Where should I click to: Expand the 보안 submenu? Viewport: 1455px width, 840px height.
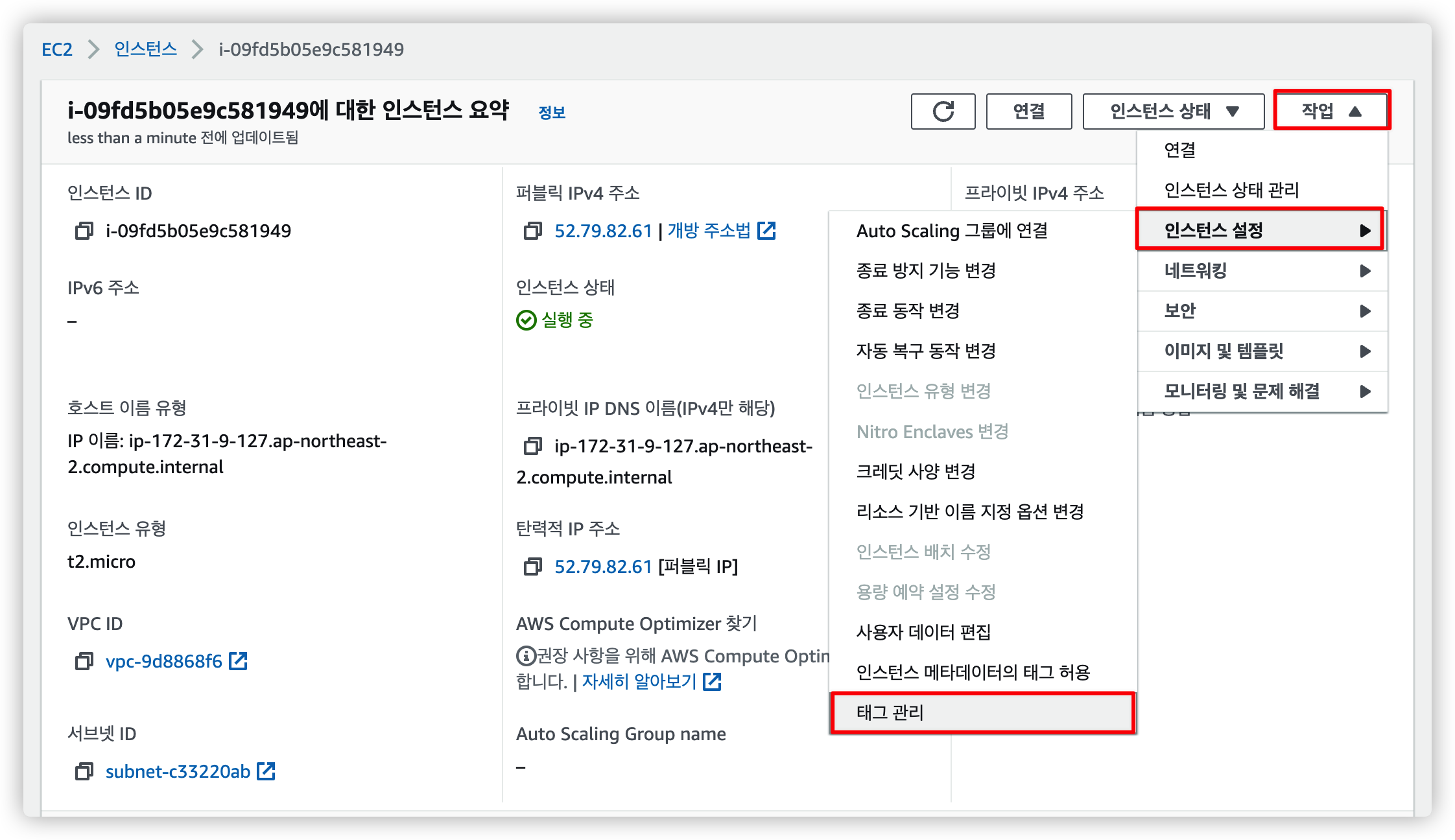pos(1262,311)
